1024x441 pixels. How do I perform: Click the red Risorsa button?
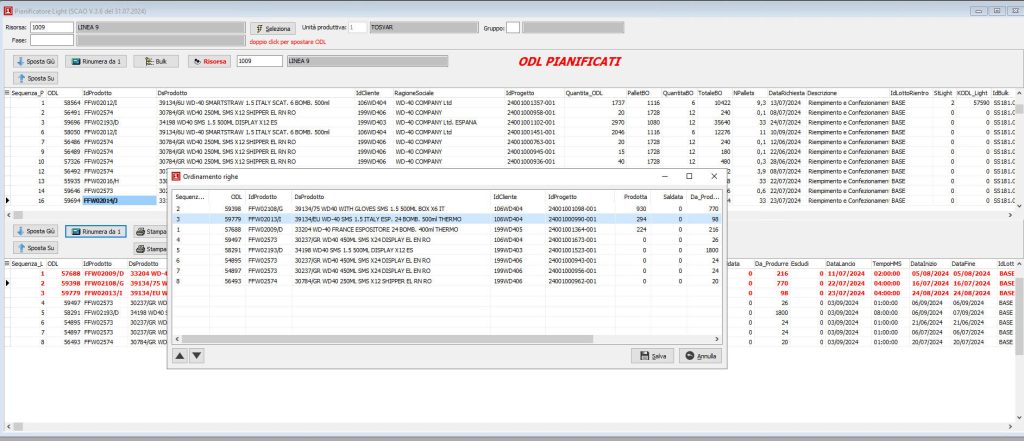click(x=209, y=61)
